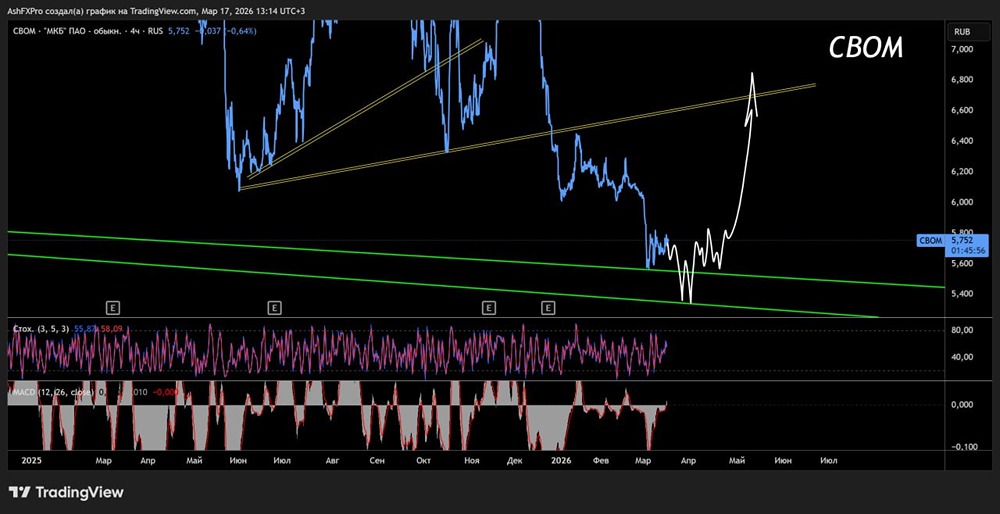Click the E marker between Июн and Июл 2025
1000x514 pixels.
274,308
